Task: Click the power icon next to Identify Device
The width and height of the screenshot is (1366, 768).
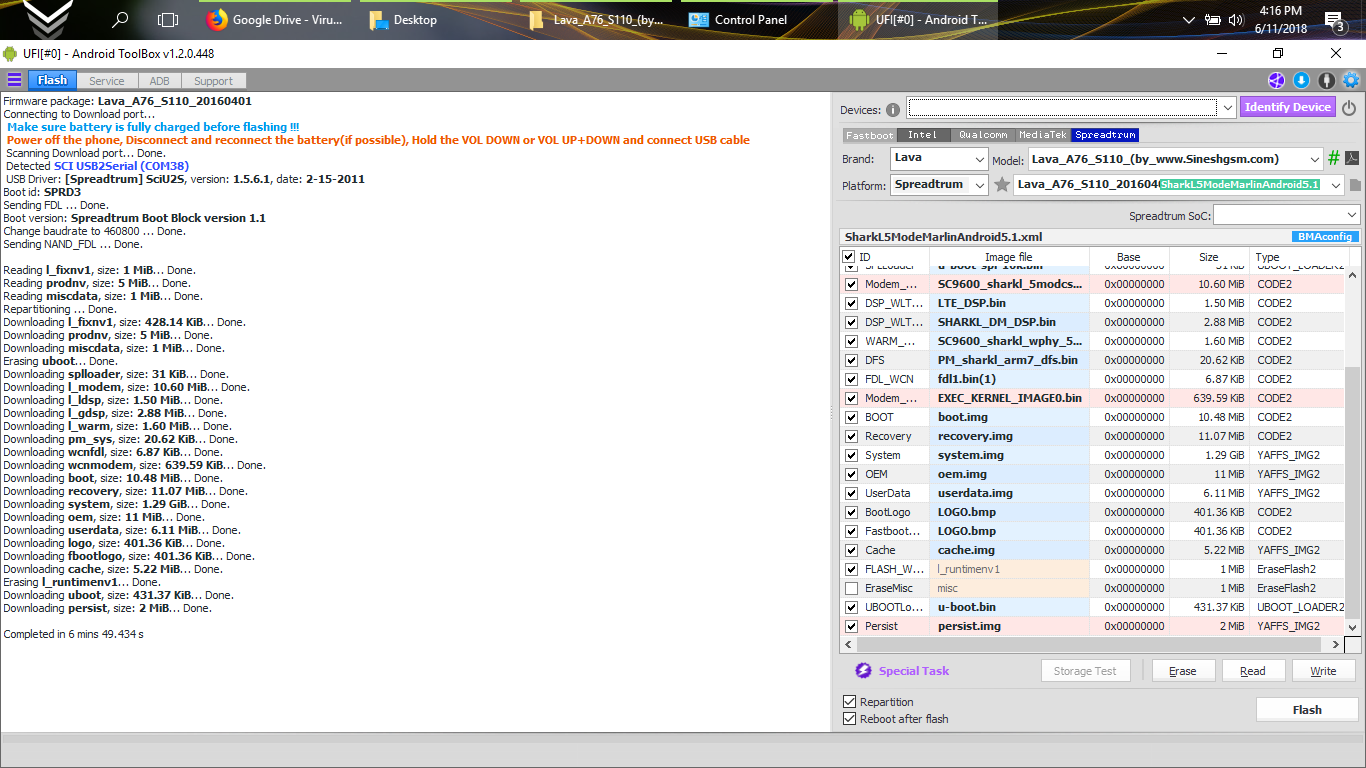Action: pyautogui.click(x=1348, y=108)
